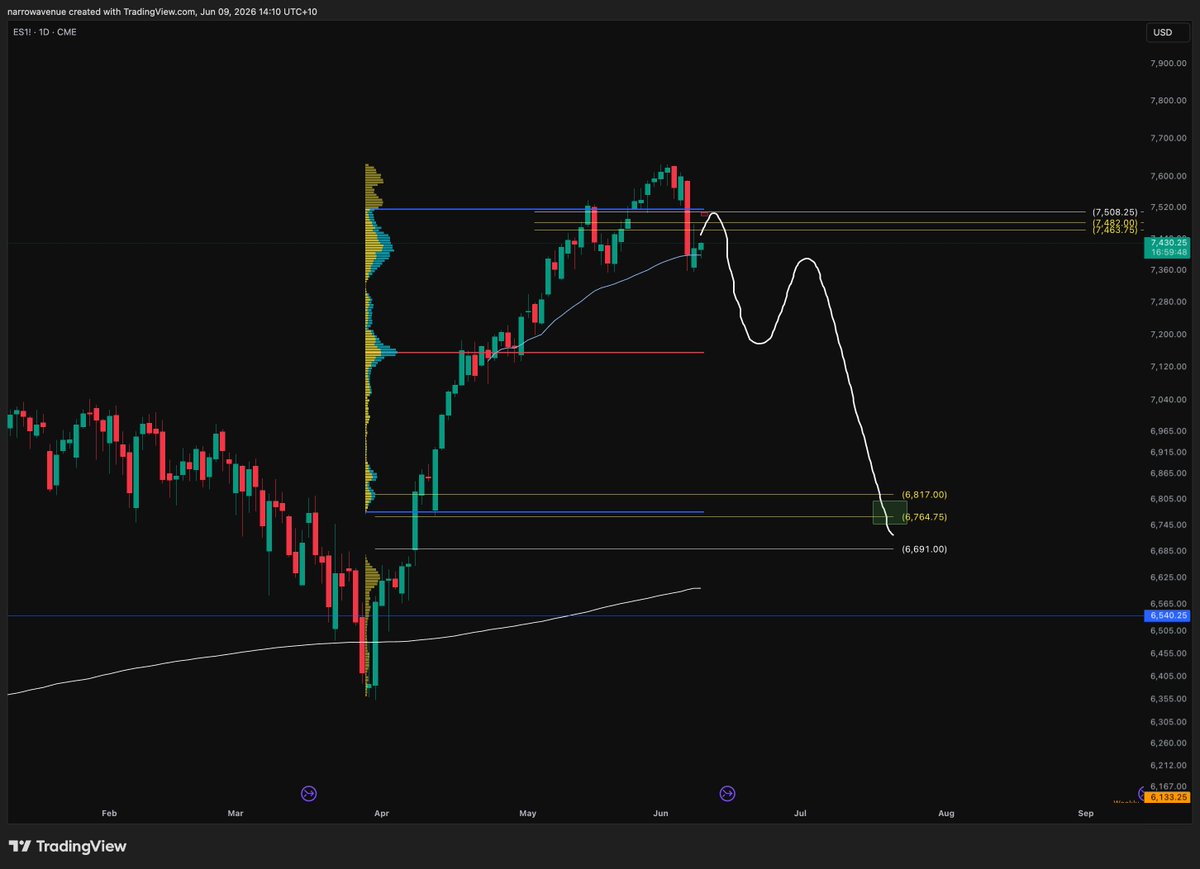
Task: Click the 6,965.00 price axis label
Action: pyautogui.click(x=1168, y=431)
